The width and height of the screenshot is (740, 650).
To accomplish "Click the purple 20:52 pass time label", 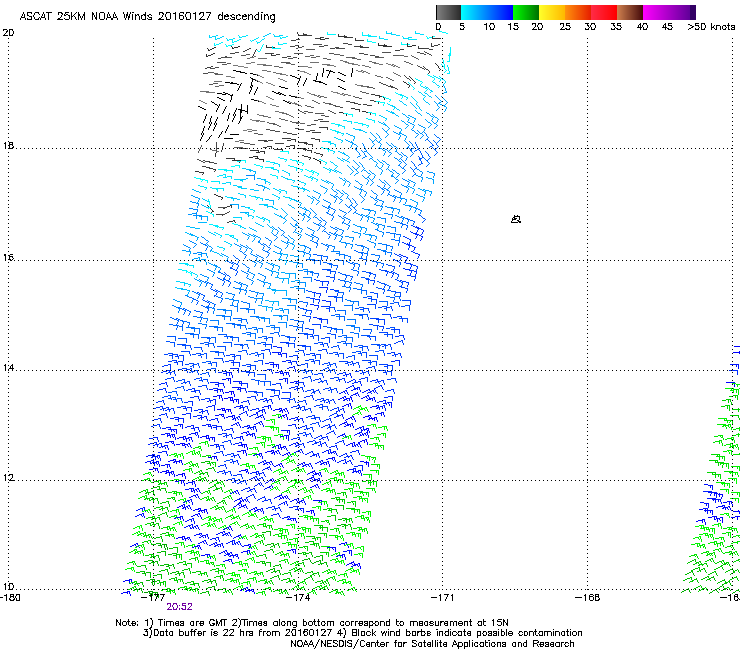I will 179,607.
